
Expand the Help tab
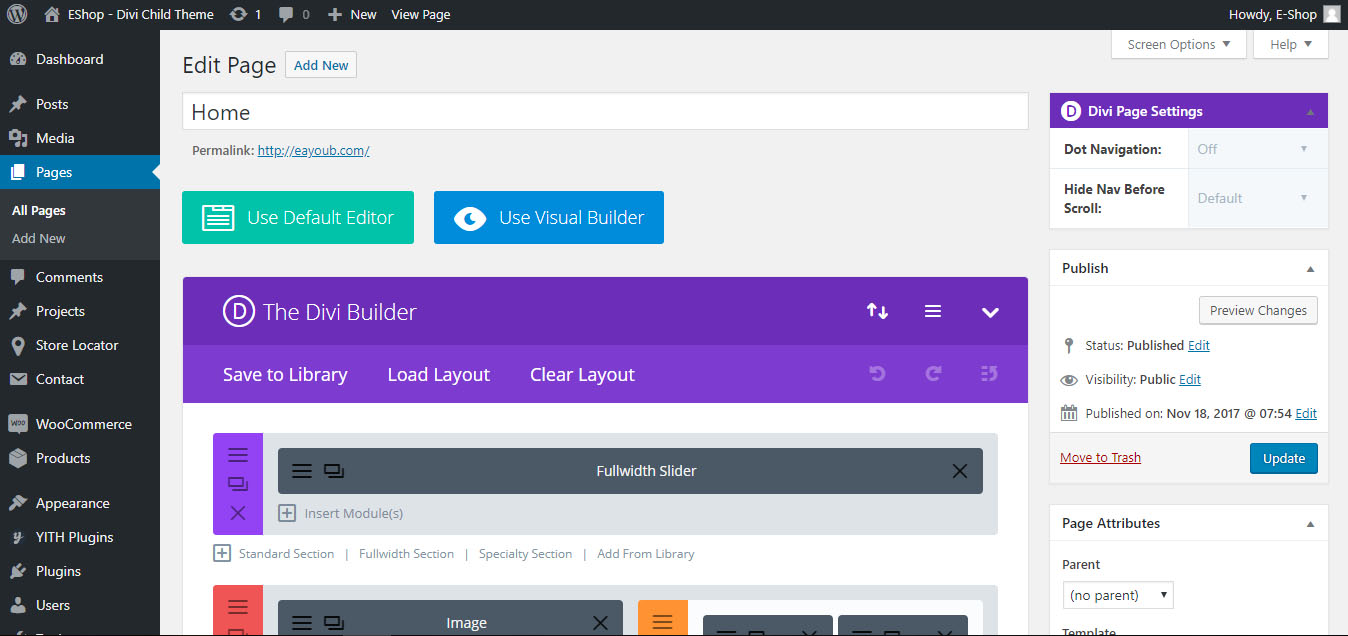(1291, 44)
